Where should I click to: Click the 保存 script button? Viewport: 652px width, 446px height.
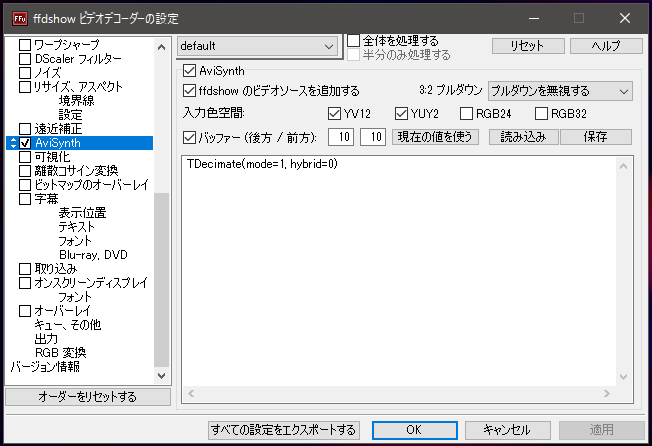click(x=596, y=137)
